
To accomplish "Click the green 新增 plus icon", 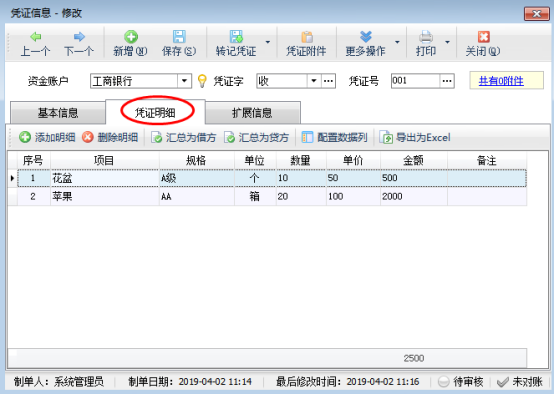I will click(x=131, y=37).
